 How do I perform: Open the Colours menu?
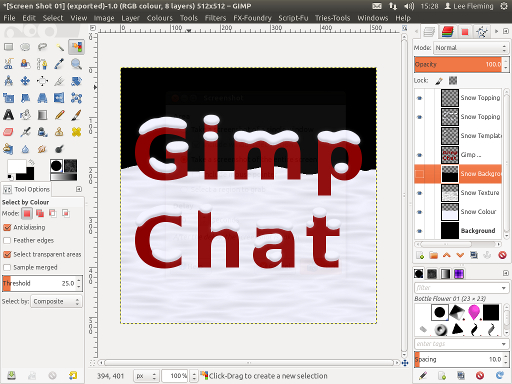click(x=160, y=18)
